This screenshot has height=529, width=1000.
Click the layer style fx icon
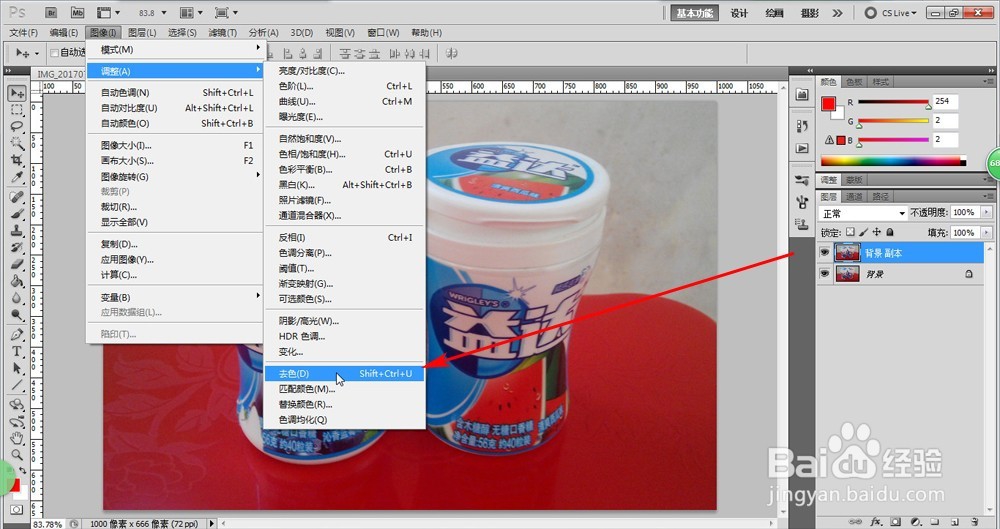coord(876,522)
